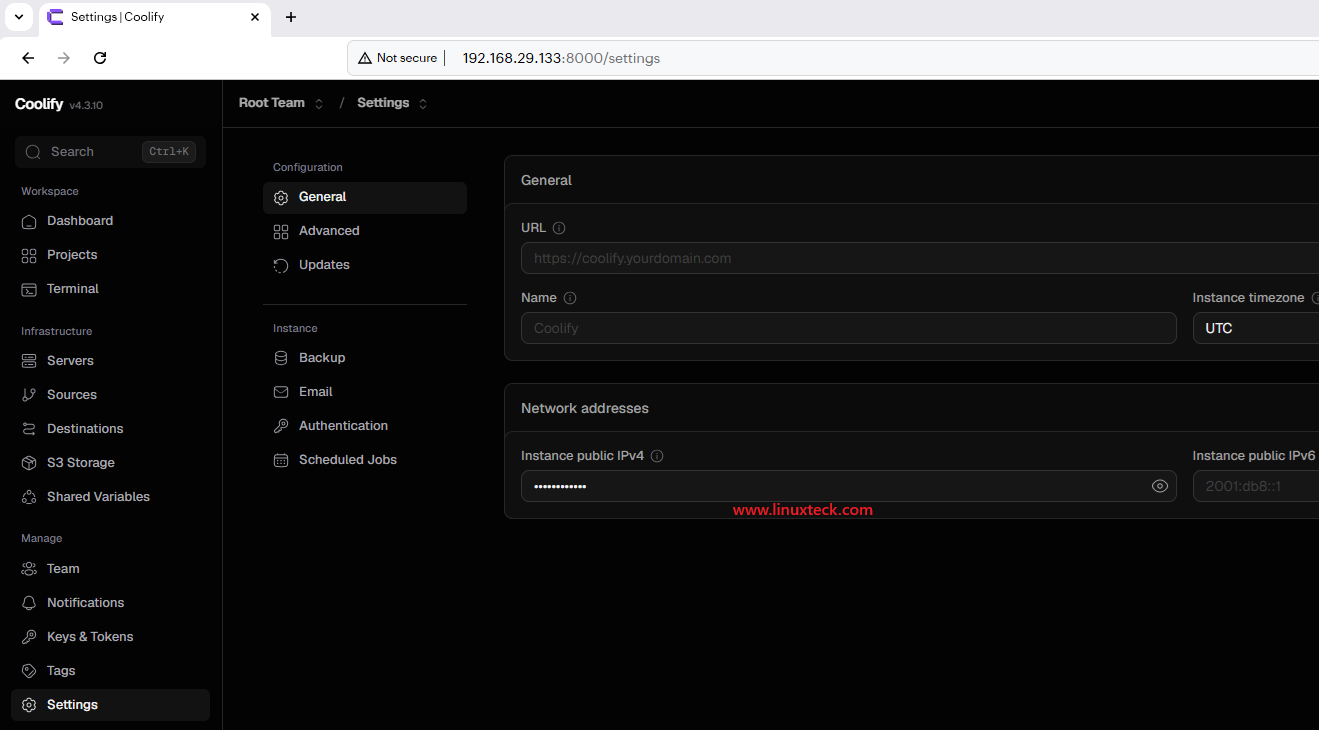Open the Destinations page
Viewport: 1319px width, 730px height.
click(x=110, y=429)
